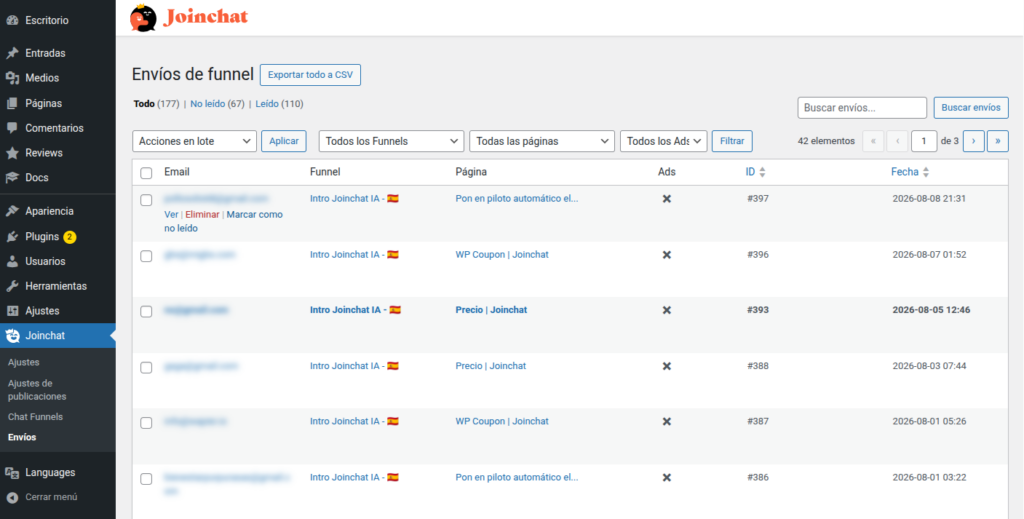Image resolution: width=1024 pixels, height=519 pixels.
Task: Click the current page number field
Action: pyautogui.click(x=924, y=141)
